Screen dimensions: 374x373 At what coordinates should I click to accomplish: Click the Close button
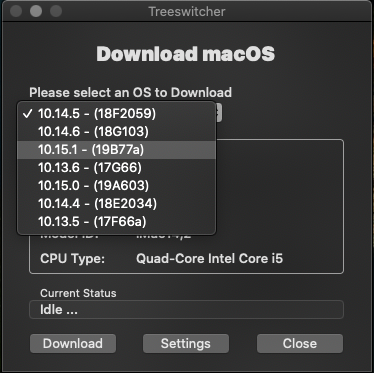300,343
